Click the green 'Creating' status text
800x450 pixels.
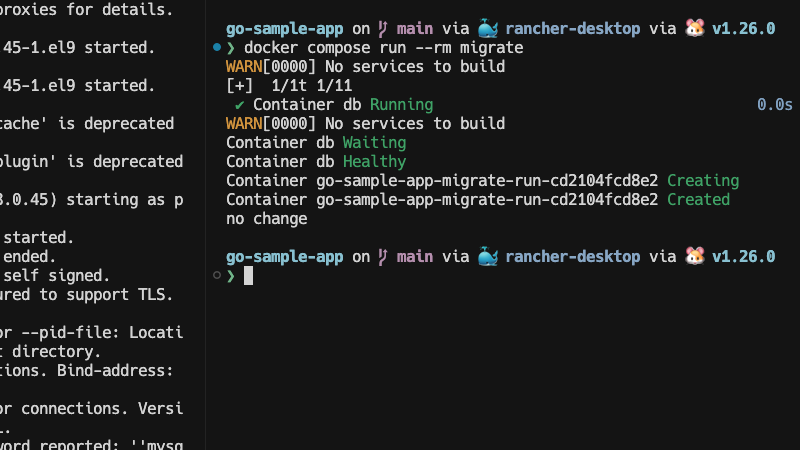click(702, 181)
